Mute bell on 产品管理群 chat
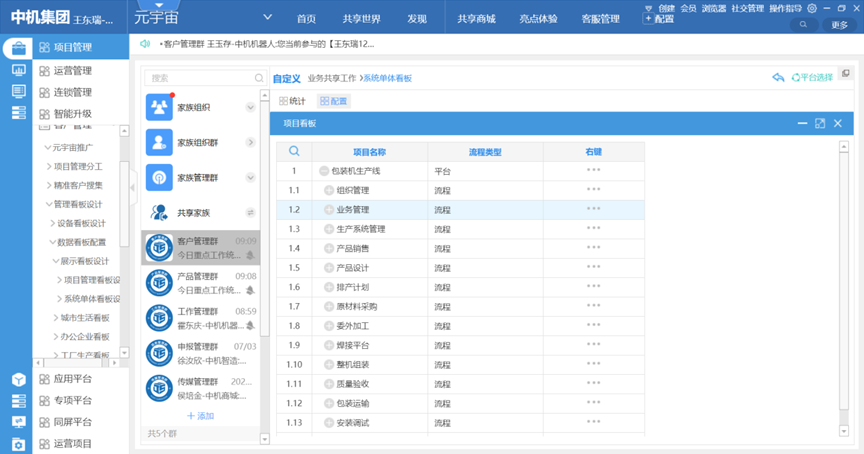 click(250, 290)
